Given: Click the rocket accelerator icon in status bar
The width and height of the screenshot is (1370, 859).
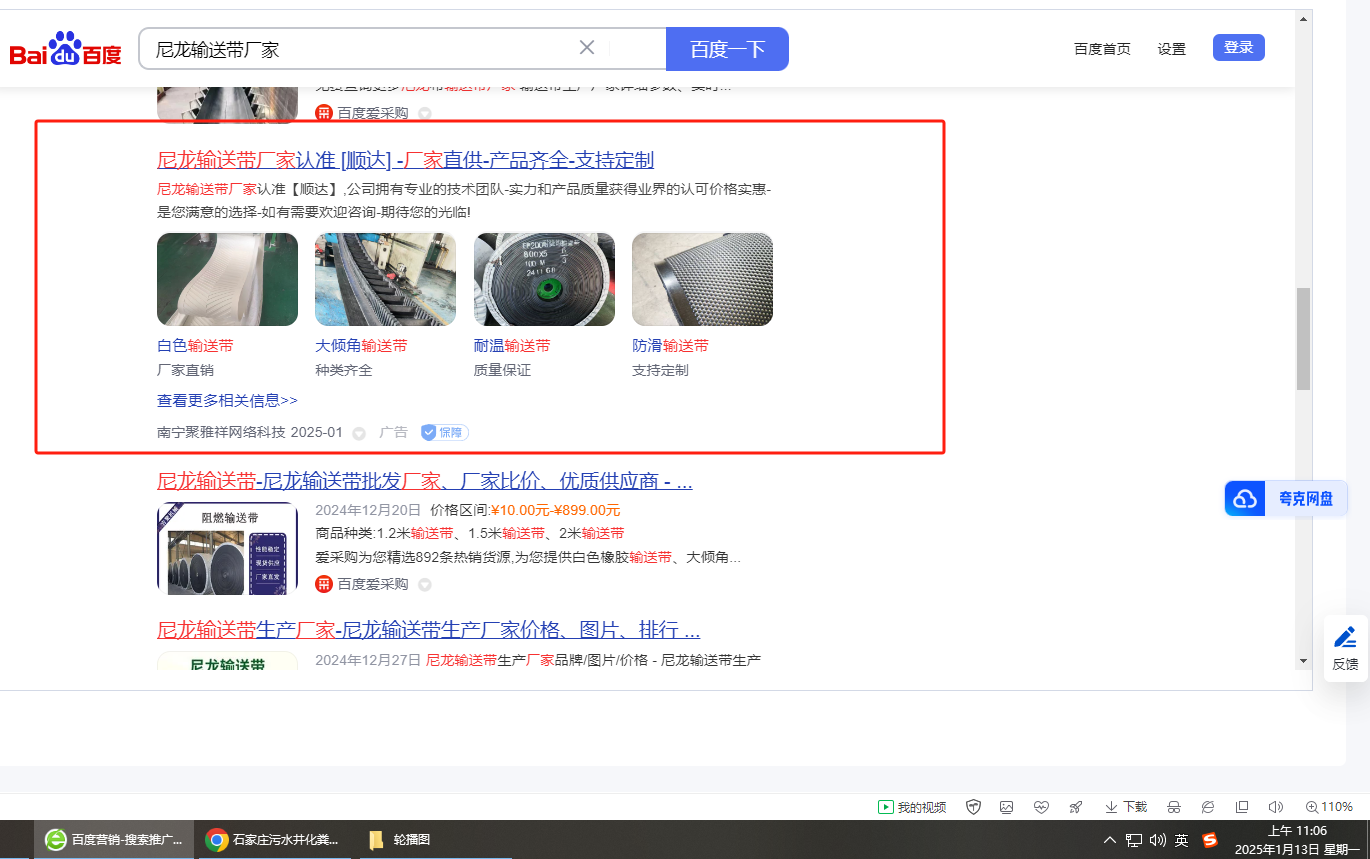Looking at the screenshot, I should point(1075,807).
